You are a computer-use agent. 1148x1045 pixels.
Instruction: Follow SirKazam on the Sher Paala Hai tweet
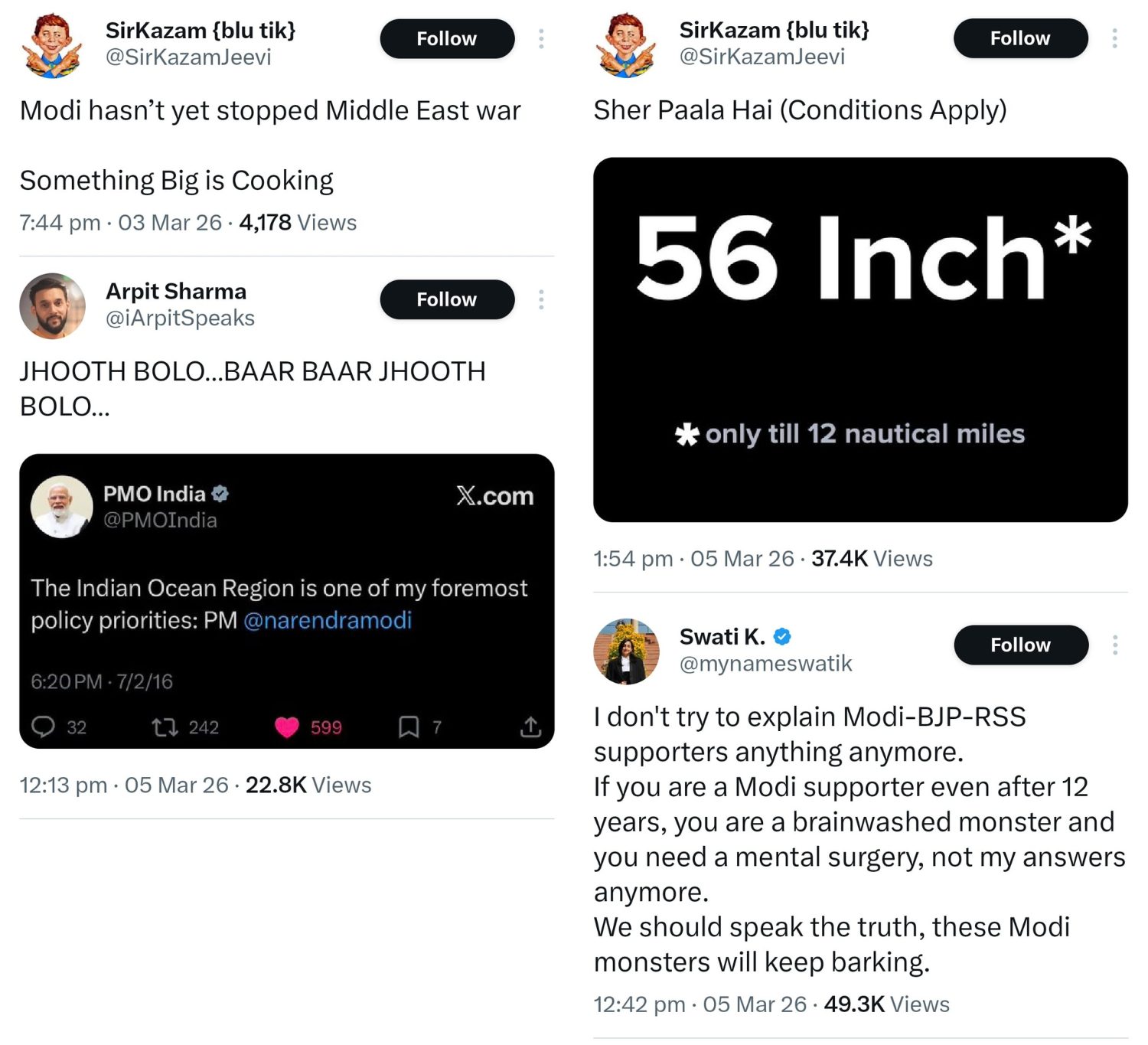click(1020, 38)
